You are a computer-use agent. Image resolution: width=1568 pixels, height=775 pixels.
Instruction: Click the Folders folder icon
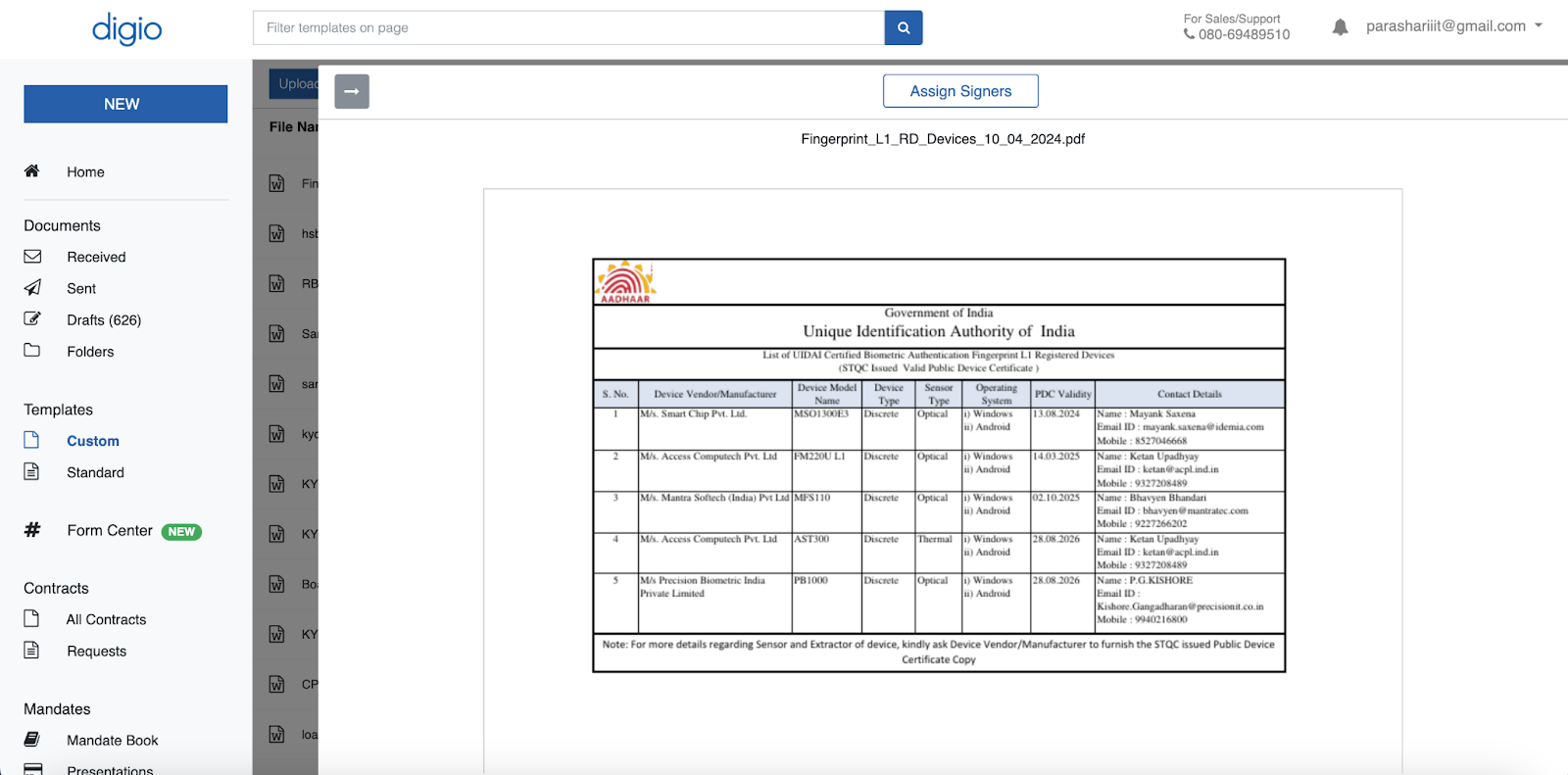(32, 351)
